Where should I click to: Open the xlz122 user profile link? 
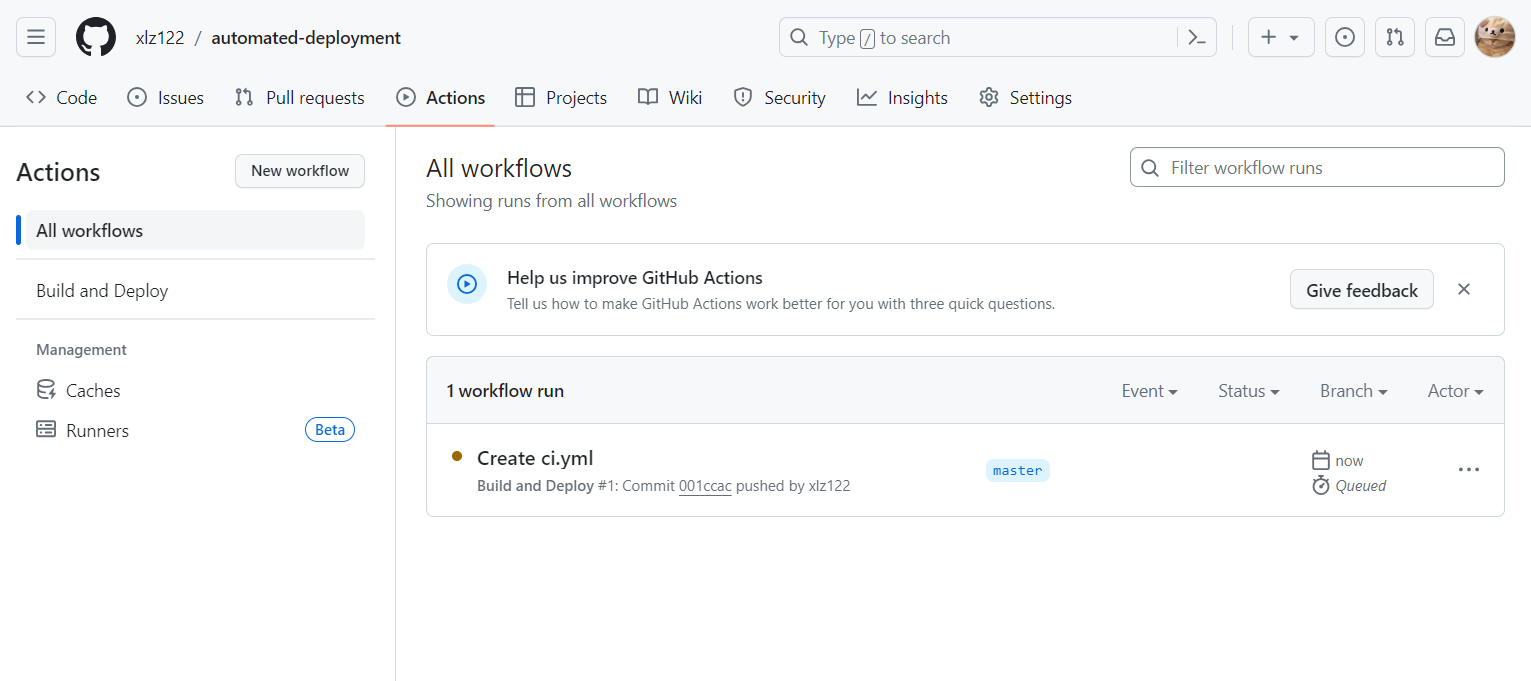pyautogui.click(x=160, y=38)
